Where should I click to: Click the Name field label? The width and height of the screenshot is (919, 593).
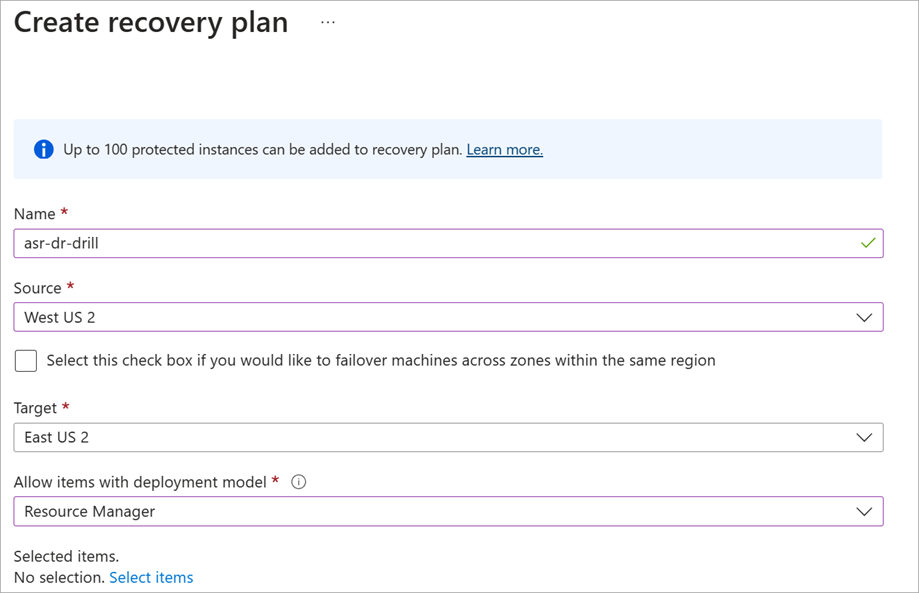[x=35, y=214]
